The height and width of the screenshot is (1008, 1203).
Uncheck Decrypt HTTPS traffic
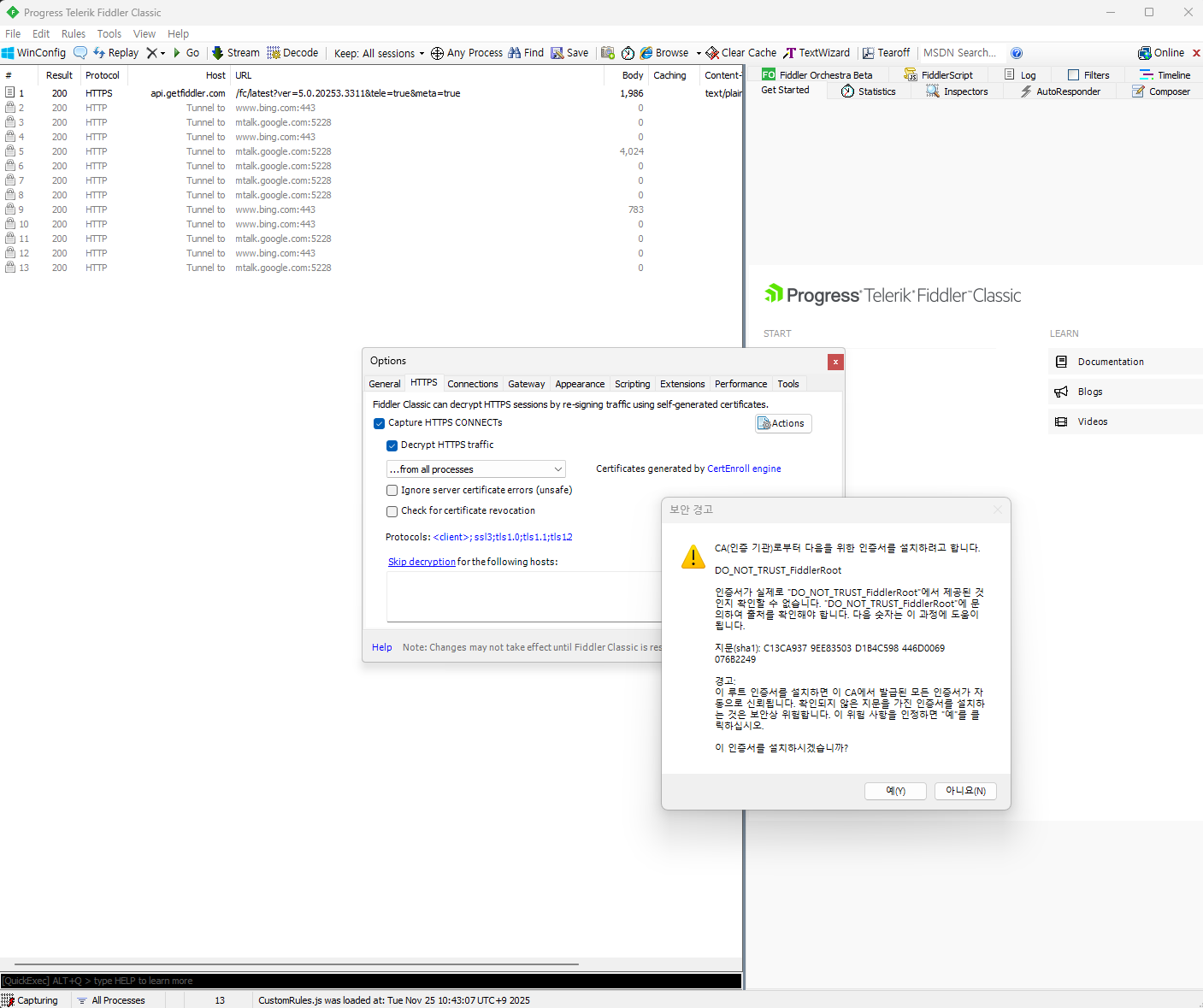tap(392, 445)
